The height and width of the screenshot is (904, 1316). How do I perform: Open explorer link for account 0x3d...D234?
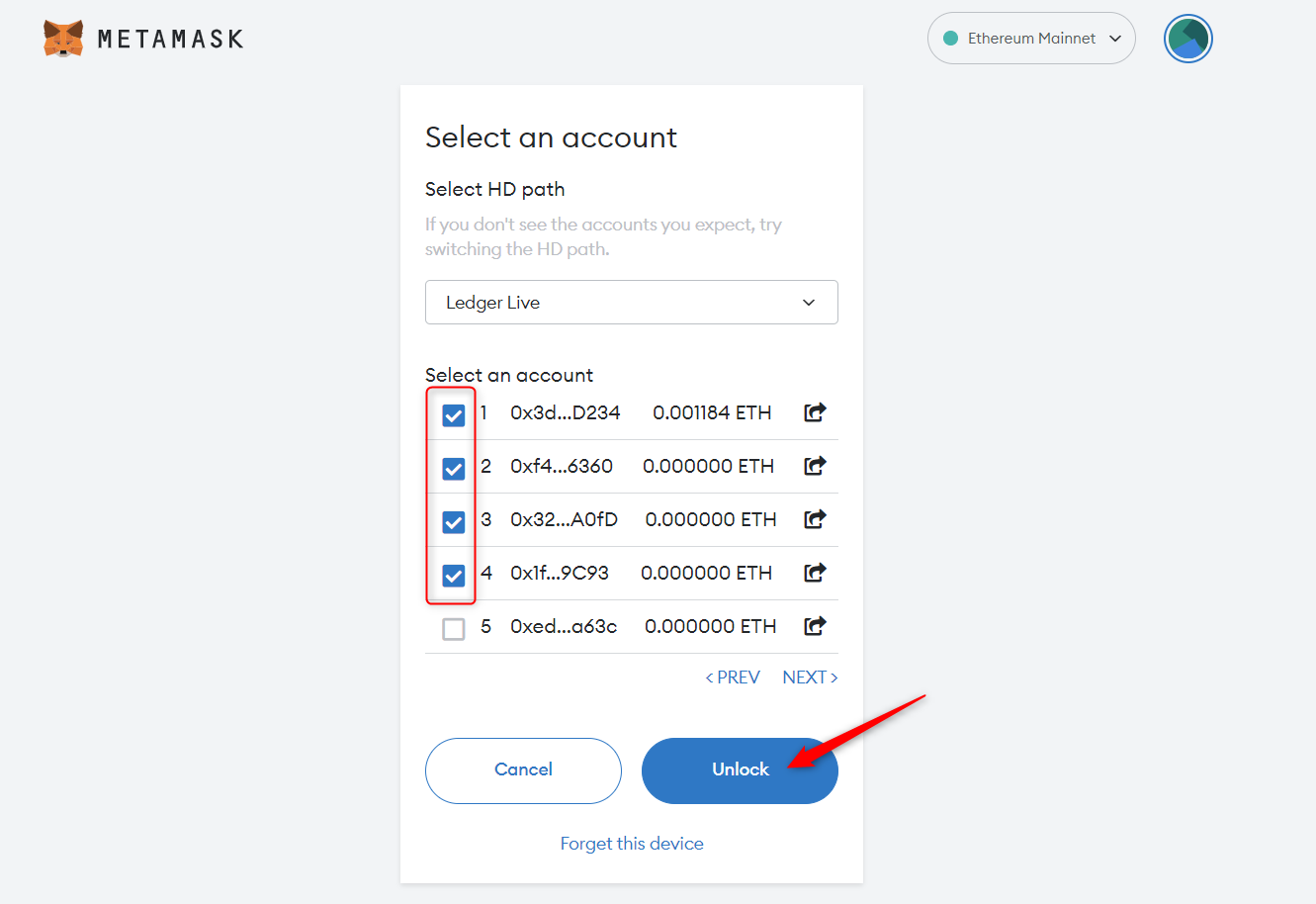tap(815, 412)
